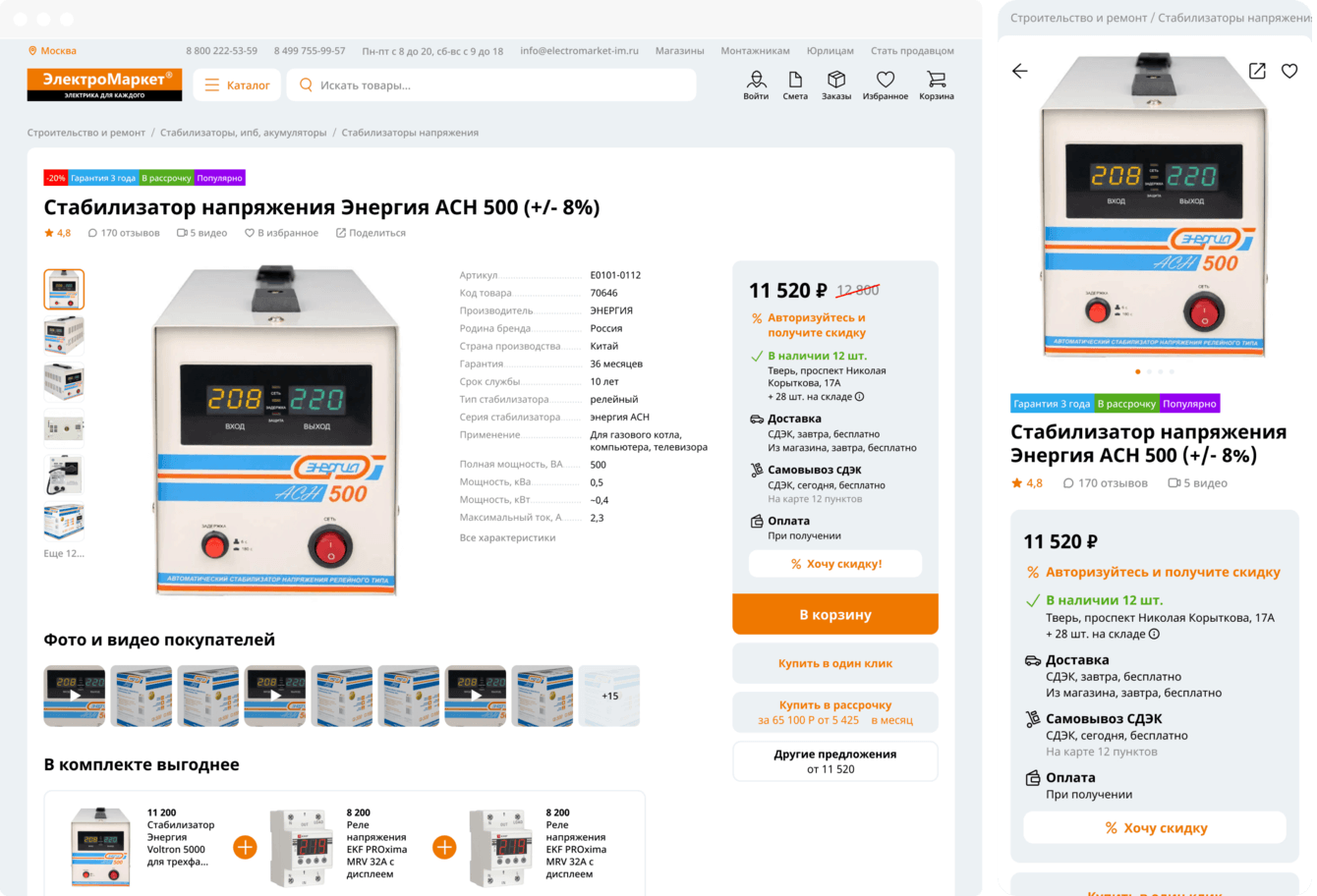Open 5 видео link under desktop title

[x=201, y=233]
